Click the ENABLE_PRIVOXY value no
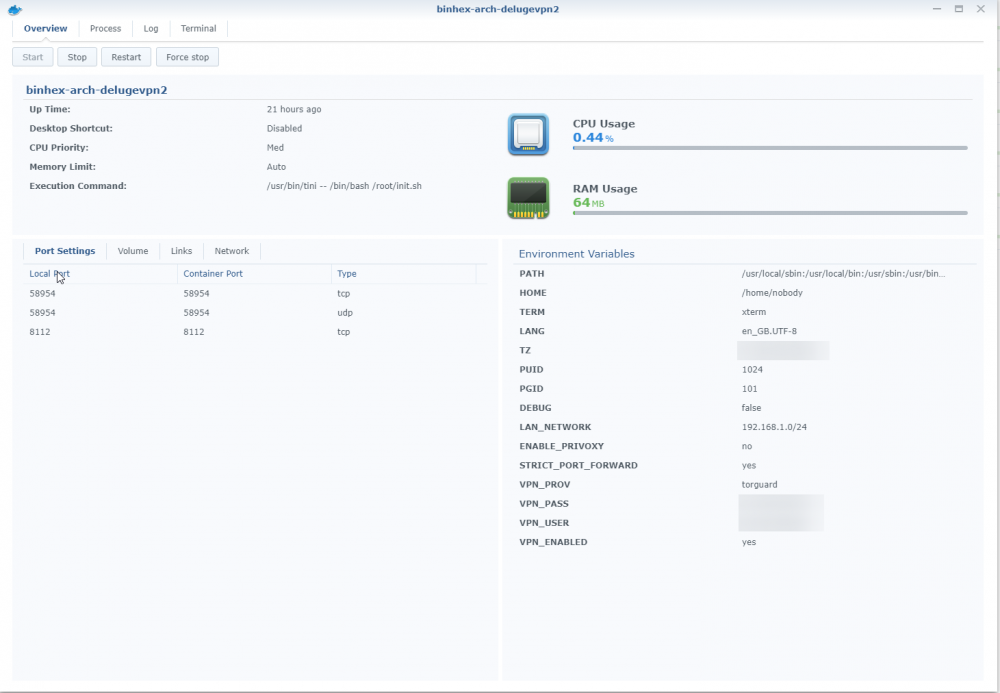 coord(747,446)
